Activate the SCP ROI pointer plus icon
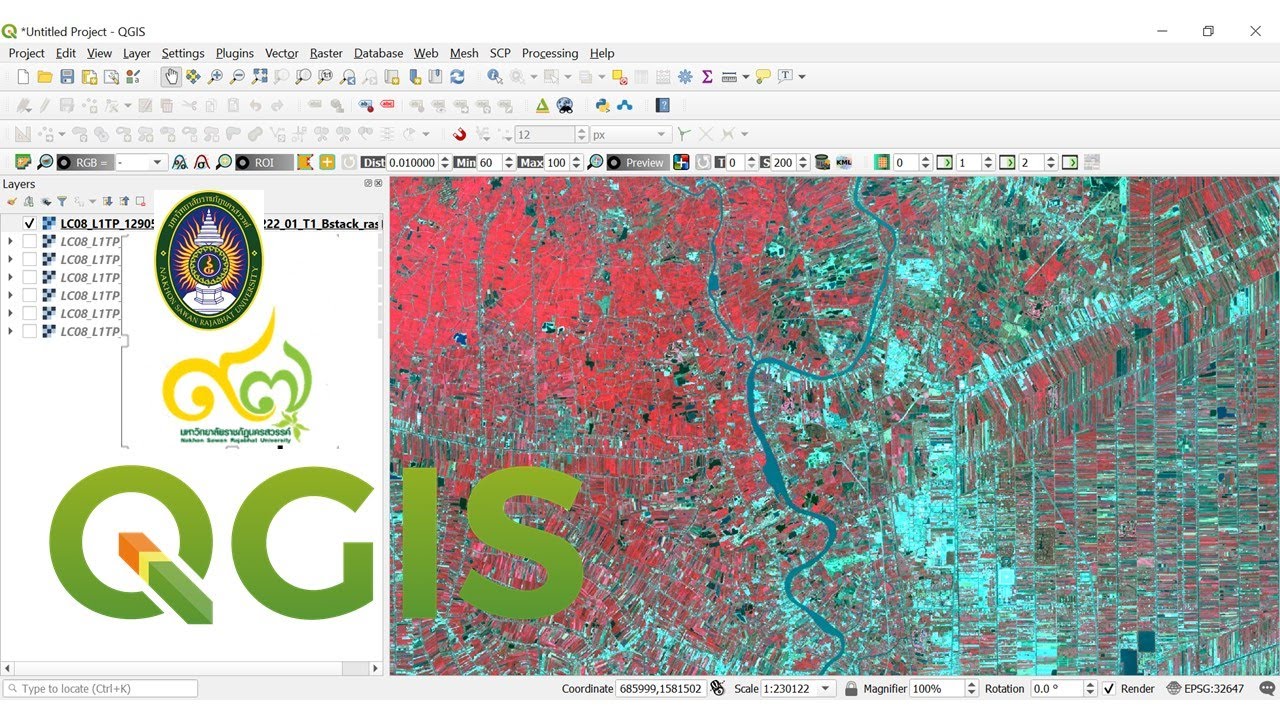The height and width of the screenshot is (720, 1280). [x=327, y=162]
